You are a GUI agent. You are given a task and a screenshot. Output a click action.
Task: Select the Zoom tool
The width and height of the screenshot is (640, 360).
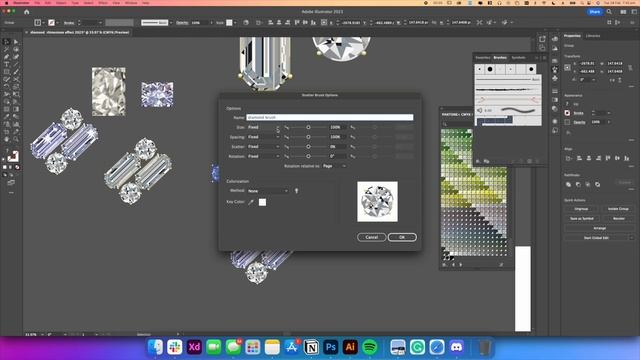point(16,139)
